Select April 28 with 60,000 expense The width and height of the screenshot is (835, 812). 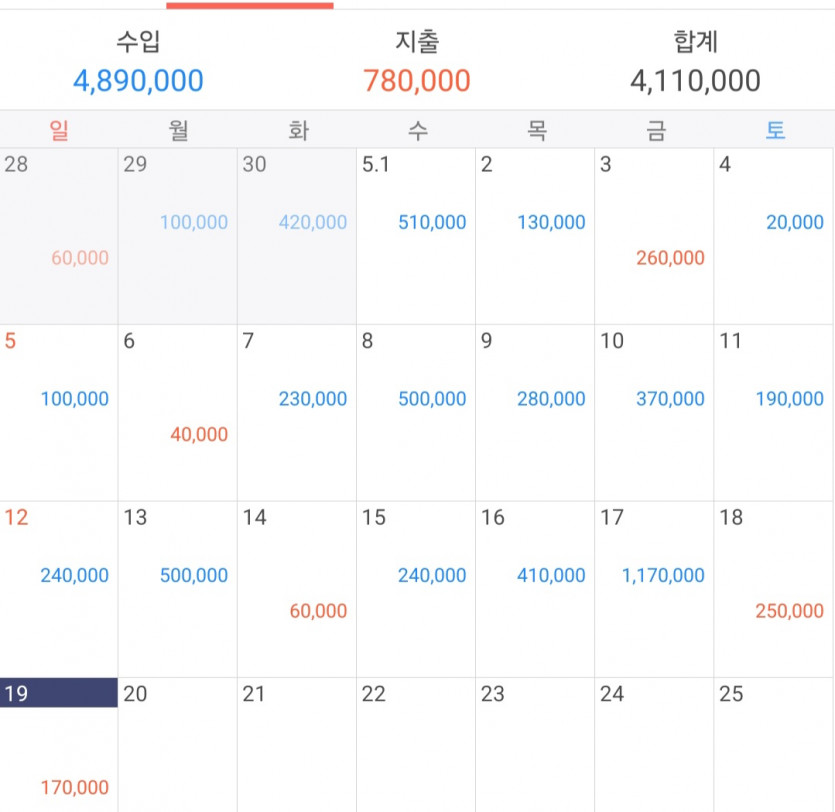point(59,236)
